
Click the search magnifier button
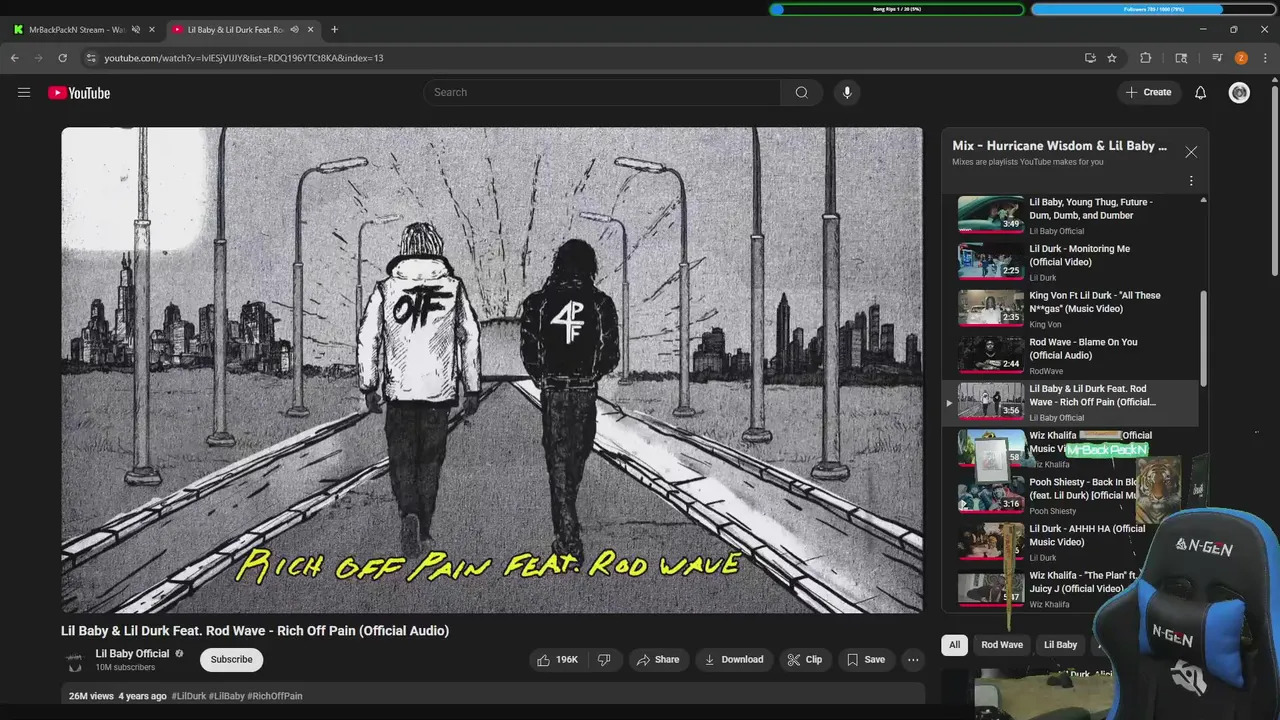801,92
